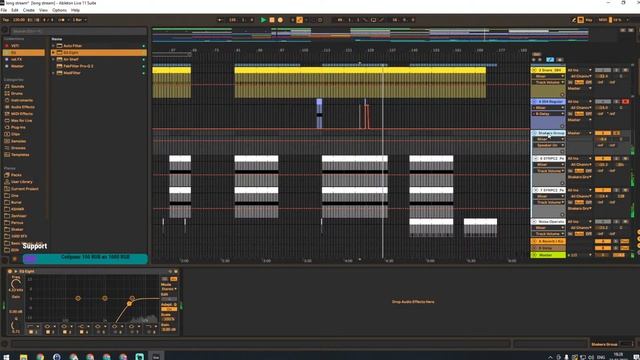This screenshot has width=640, height=360.
Task: Open the File menu
Action: (4, 10)
